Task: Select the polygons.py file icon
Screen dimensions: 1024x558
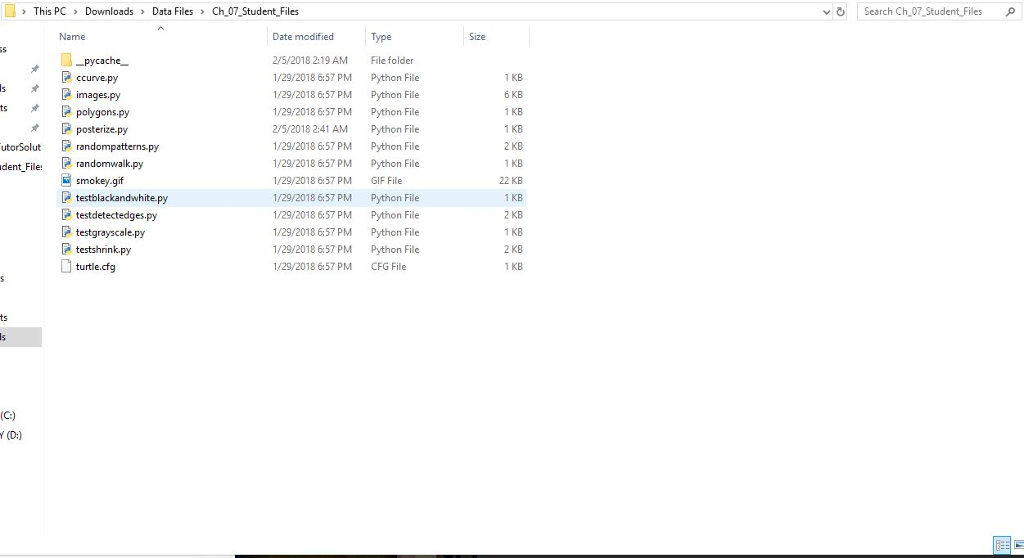Action: pos(66,112)
